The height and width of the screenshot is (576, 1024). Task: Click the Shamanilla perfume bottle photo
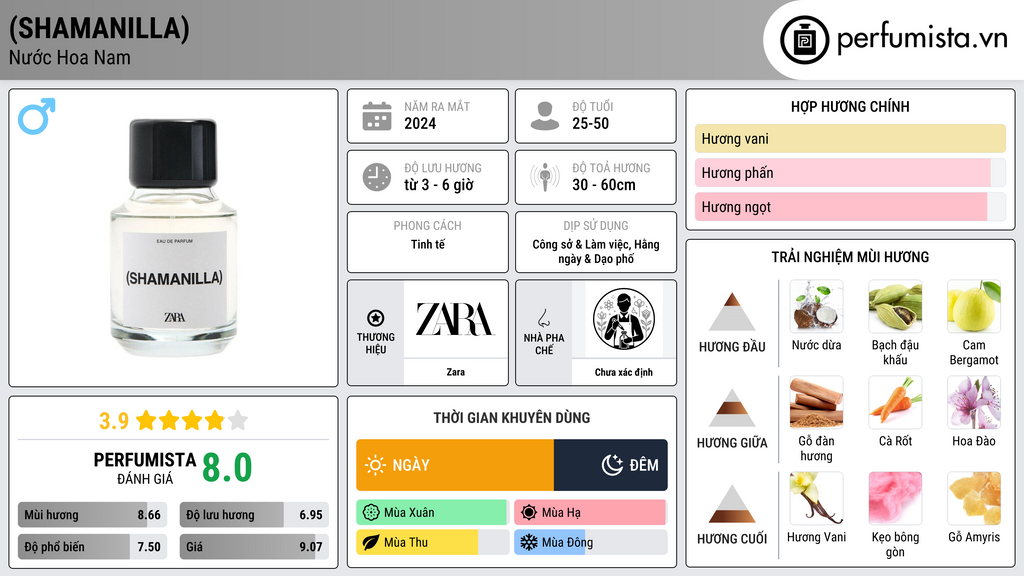pos(174,237)
